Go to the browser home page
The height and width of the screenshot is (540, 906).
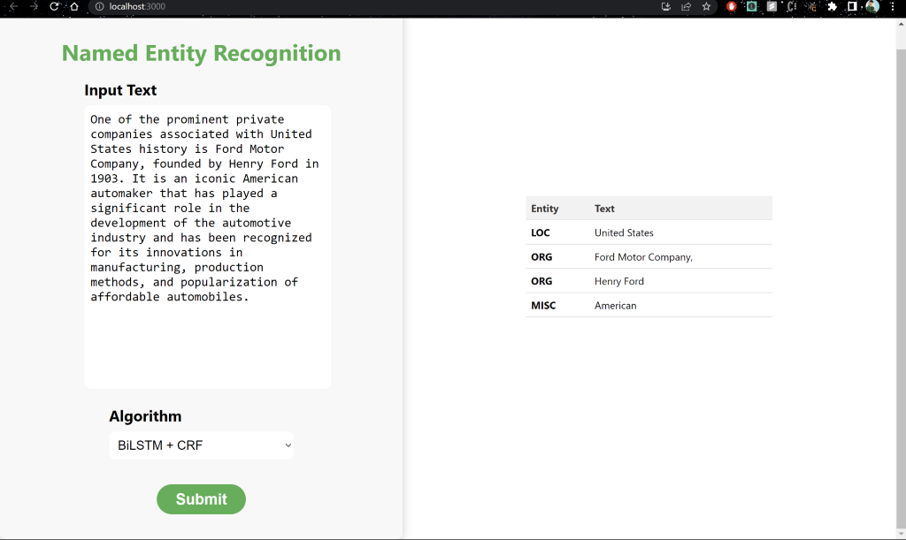pyautogui.click(x=74, y=6)
